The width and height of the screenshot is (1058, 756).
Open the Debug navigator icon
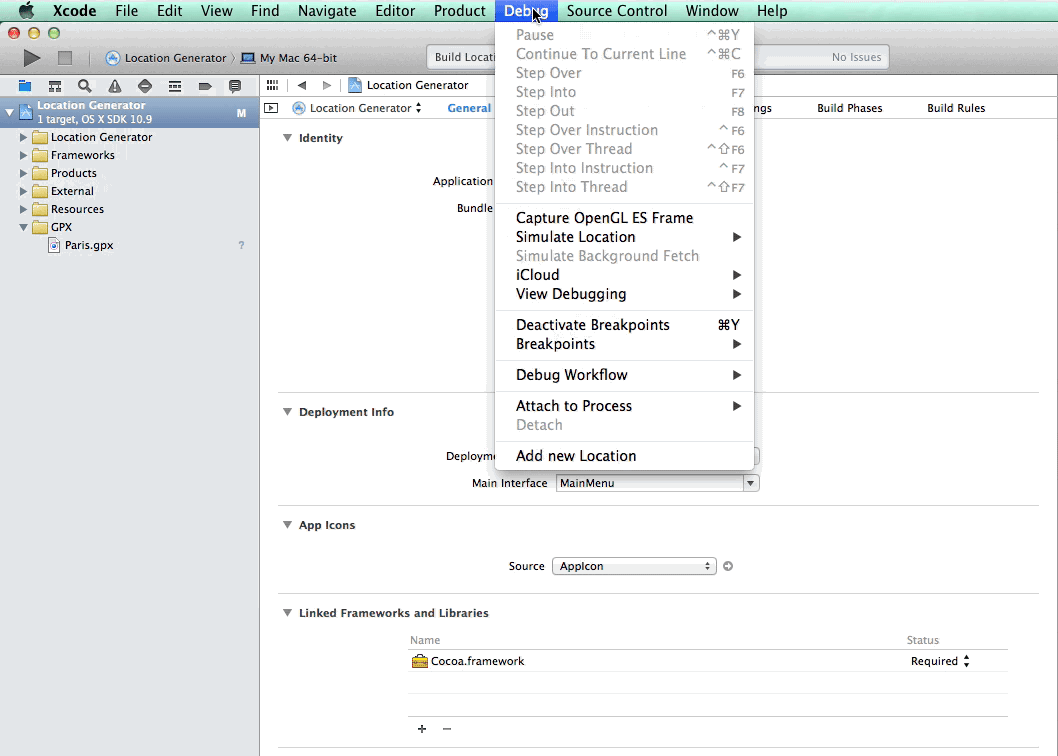tap(175, 86)
